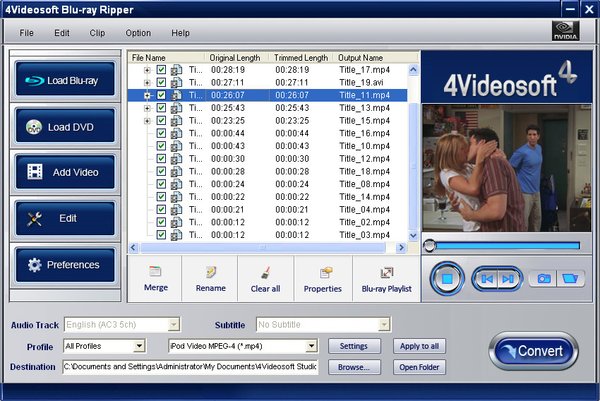600x401 pixels.
Task: Click the file list scroll right arrow
Action: coord(401,248)
